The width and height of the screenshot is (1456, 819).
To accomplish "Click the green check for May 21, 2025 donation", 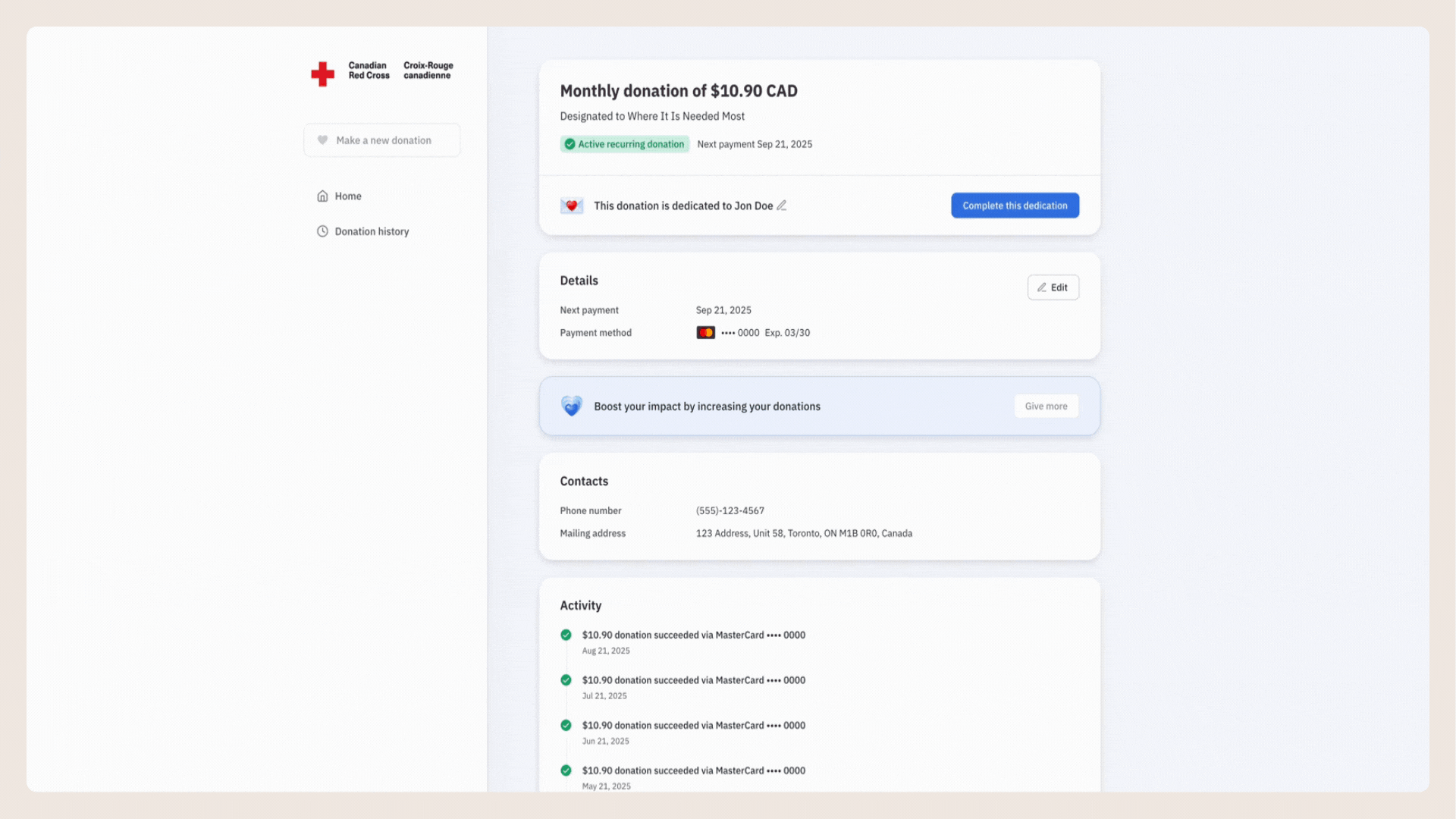I will [566, 770].
